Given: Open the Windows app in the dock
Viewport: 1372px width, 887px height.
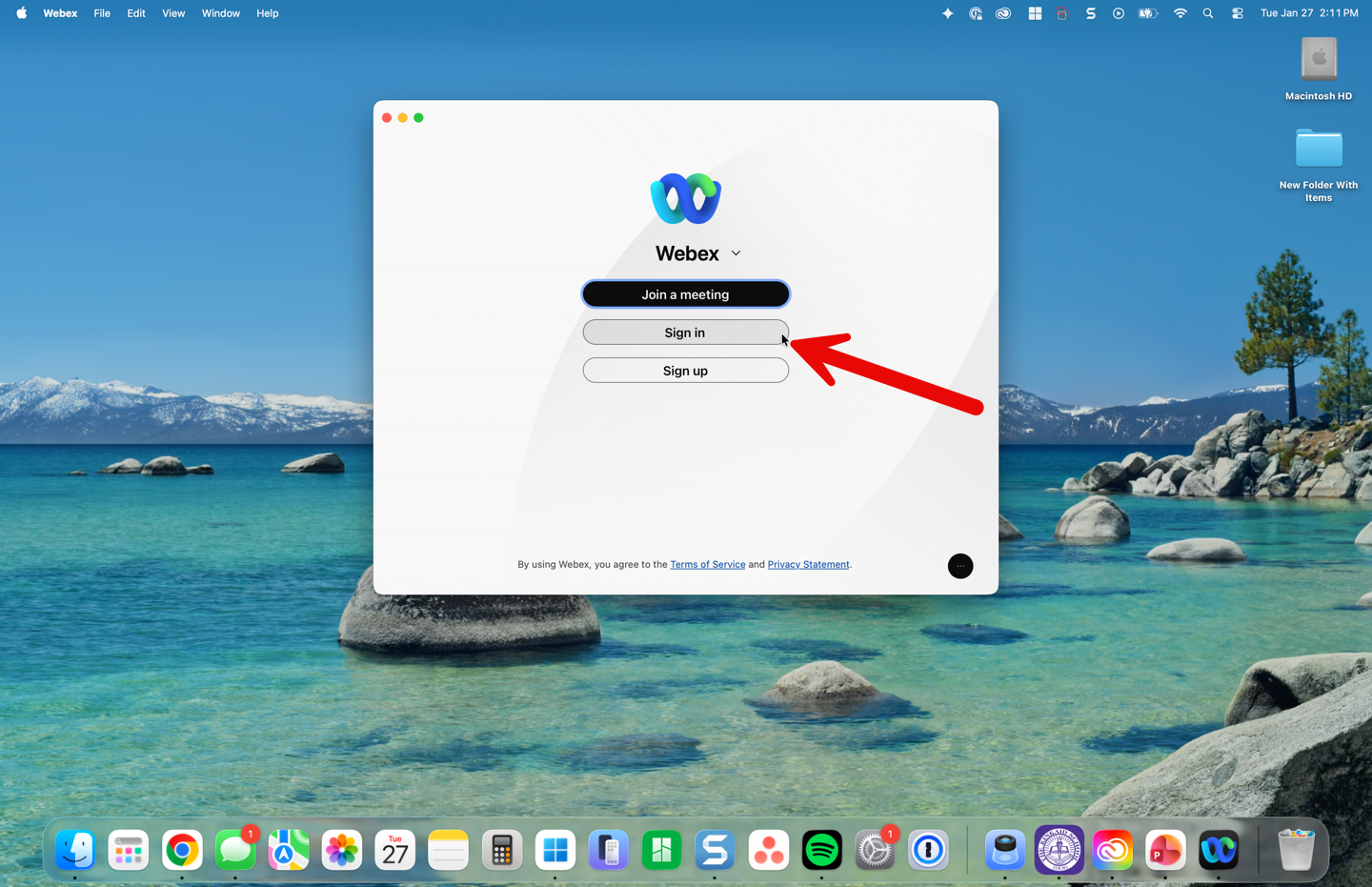Looking at the screenshot, I should point(555,850).
